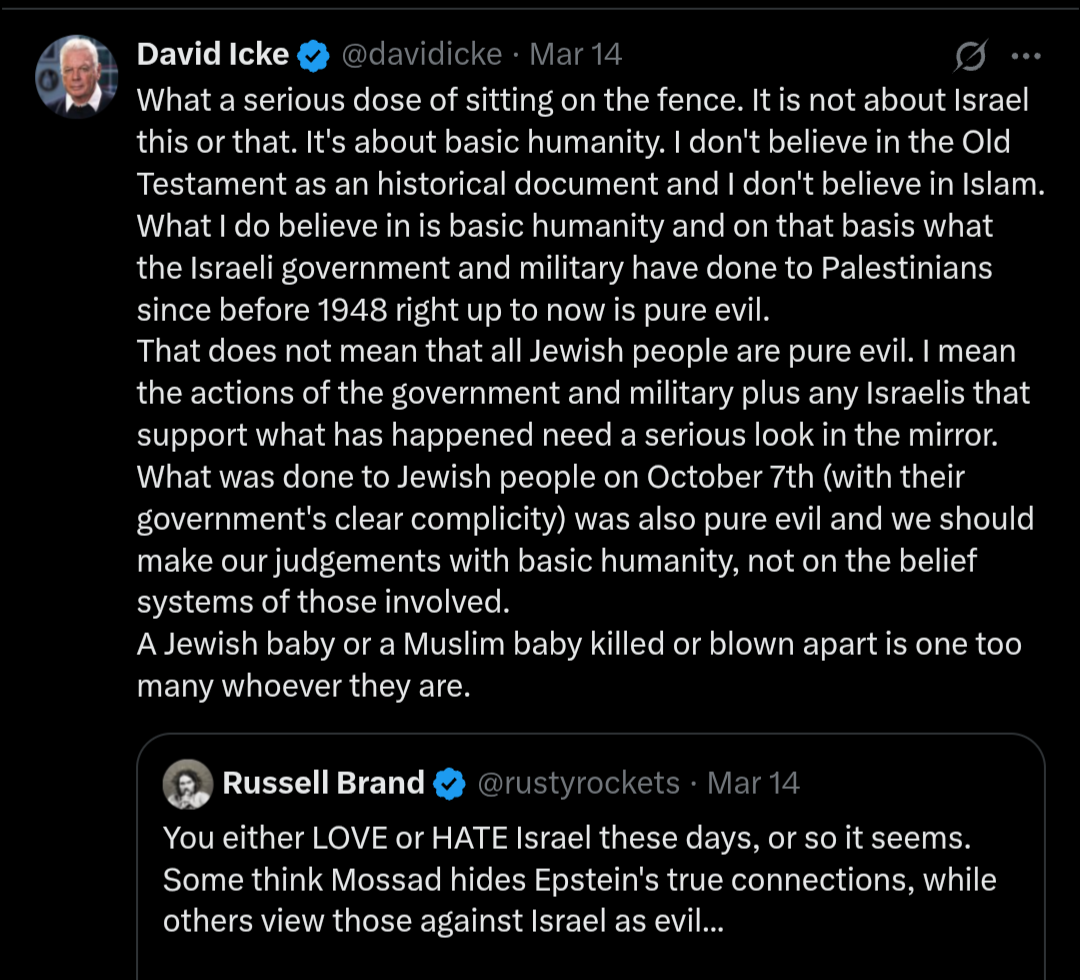Visit the David Icke display name link
The height and width of the screenshot is (980, 1080).
[214, 55]
